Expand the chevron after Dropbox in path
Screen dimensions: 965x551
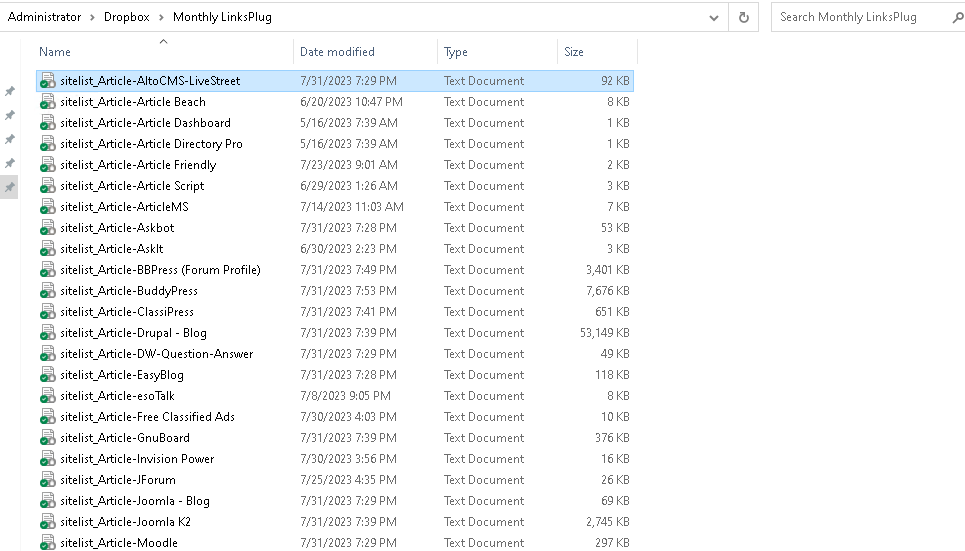[161, 17]
